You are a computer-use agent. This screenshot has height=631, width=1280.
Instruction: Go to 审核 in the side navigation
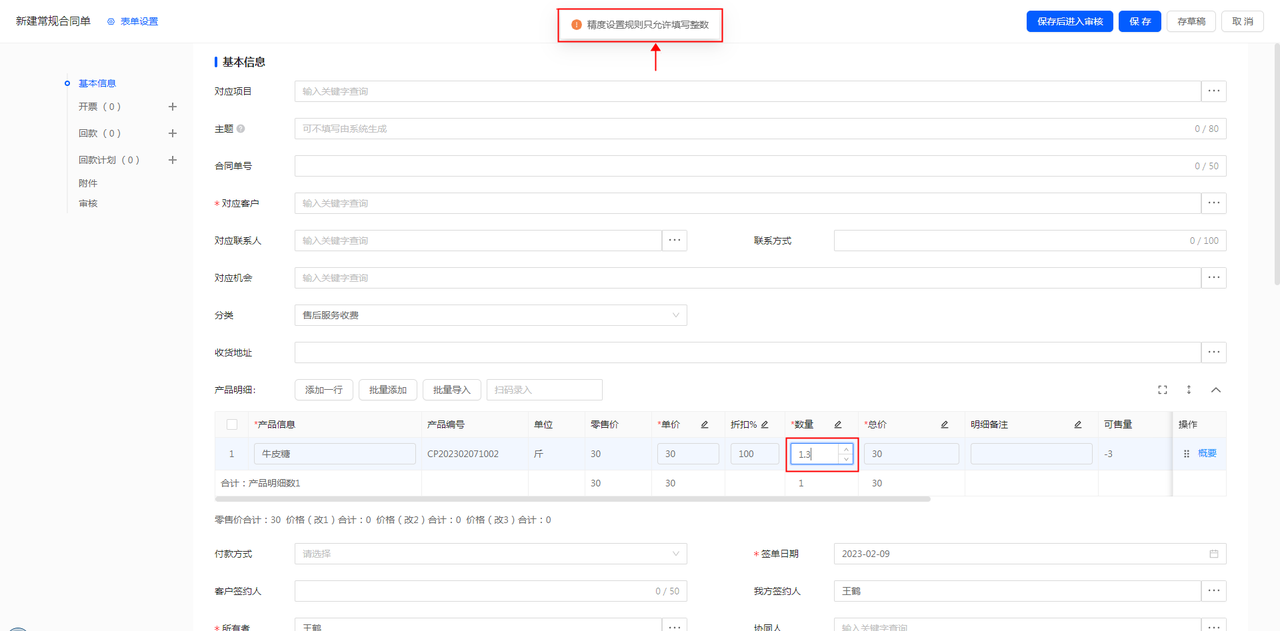click(x=88, y=203)
